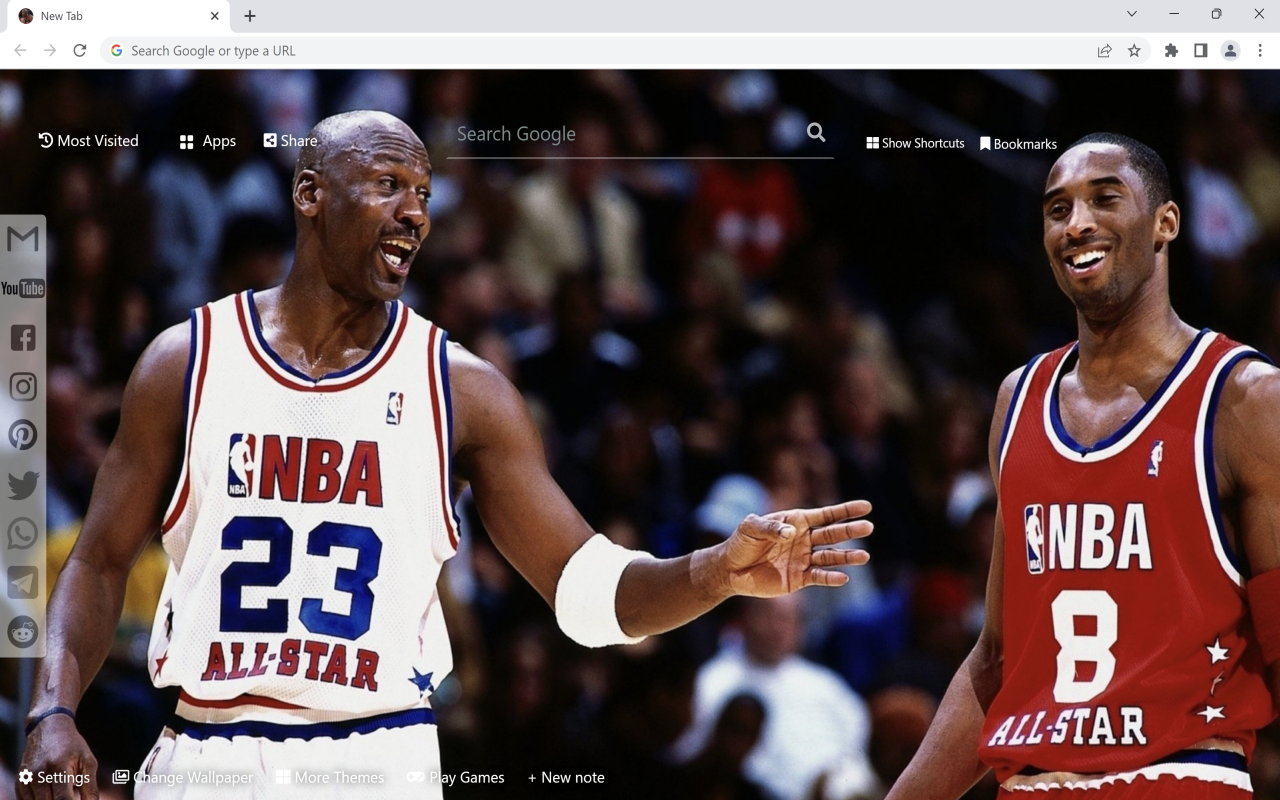Click Change Wallpaper
The image size is (1280, 800).
coord(182,777)
